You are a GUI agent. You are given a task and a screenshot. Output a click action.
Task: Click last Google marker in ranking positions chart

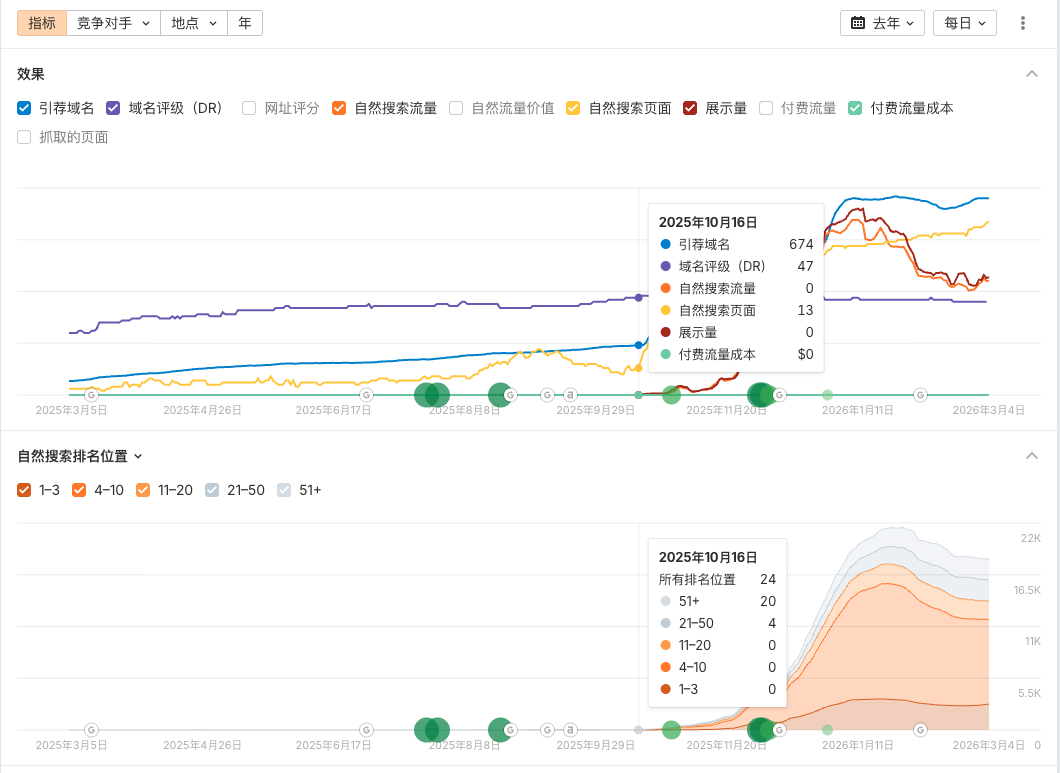tap(920, 730)
